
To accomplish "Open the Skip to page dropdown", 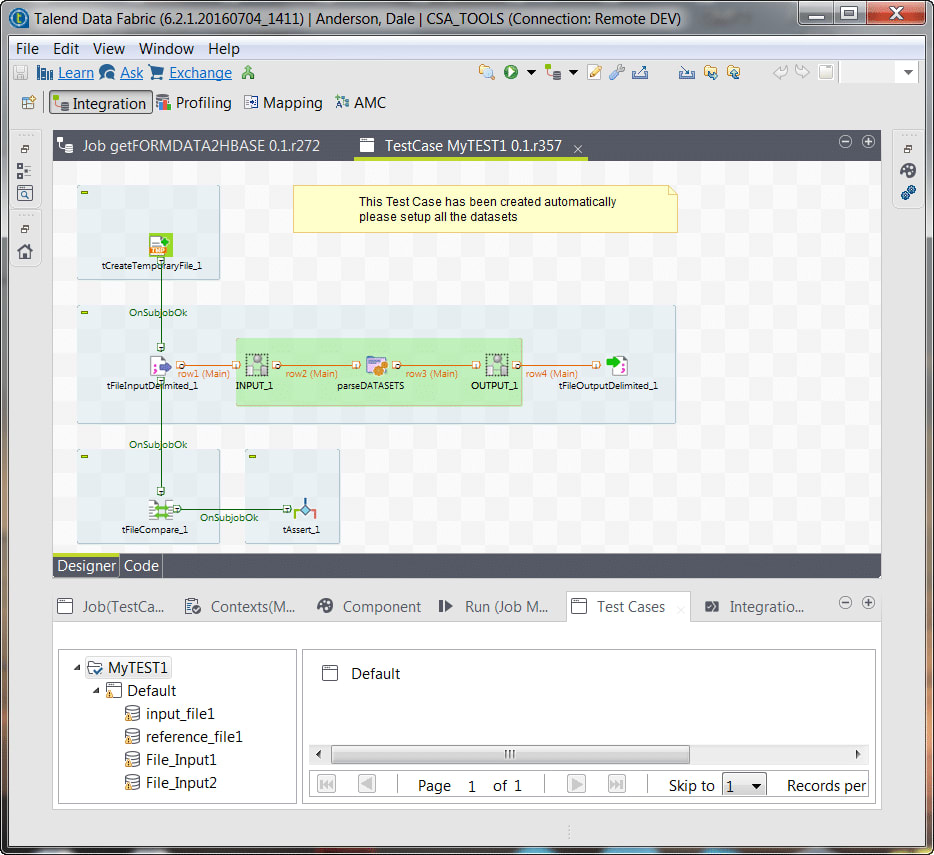I will point(756,785).
